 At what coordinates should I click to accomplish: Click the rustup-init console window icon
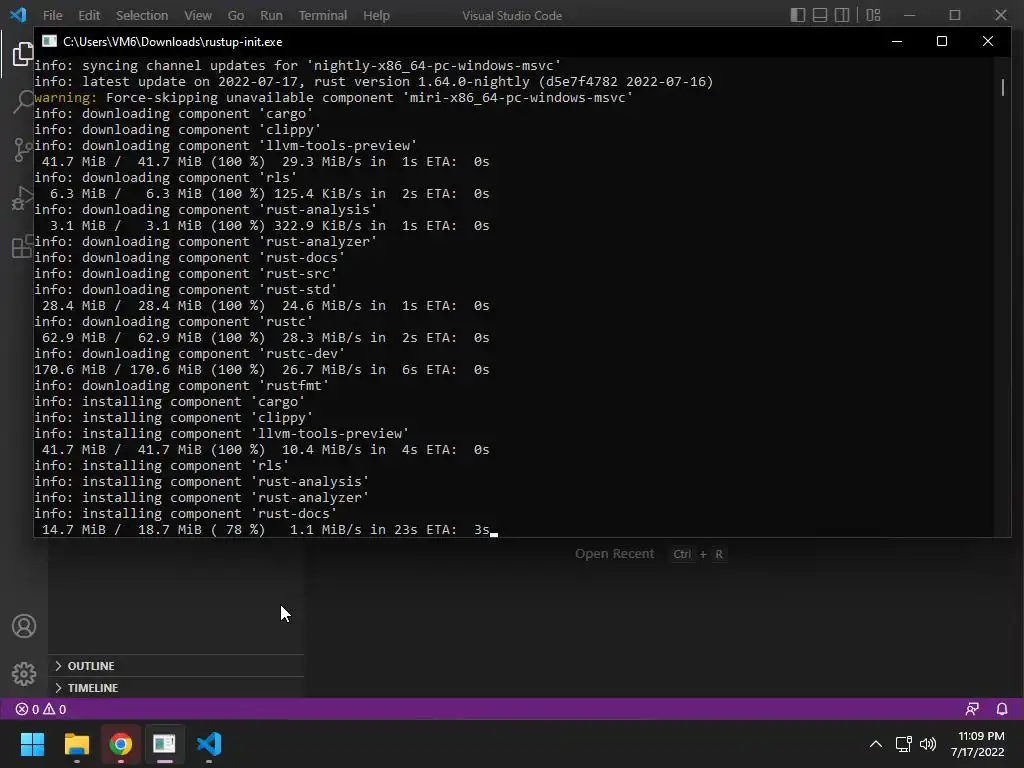[50, 41]
